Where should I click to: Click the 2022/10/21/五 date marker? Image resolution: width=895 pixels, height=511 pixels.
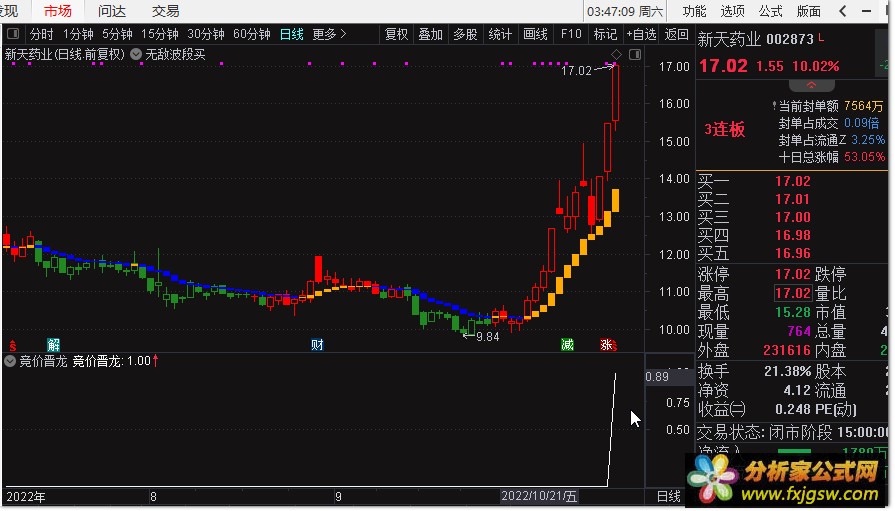tap(539, 496)
